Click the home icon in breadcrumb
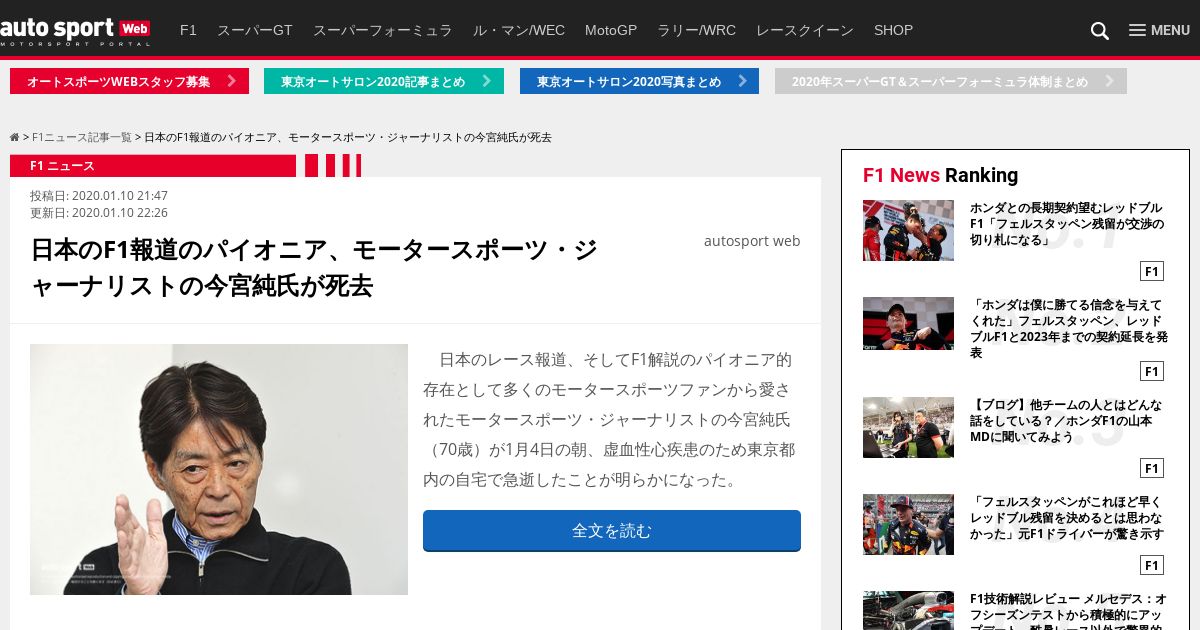This screenshot has width=1200, height=630. click(x=15, y=137)
